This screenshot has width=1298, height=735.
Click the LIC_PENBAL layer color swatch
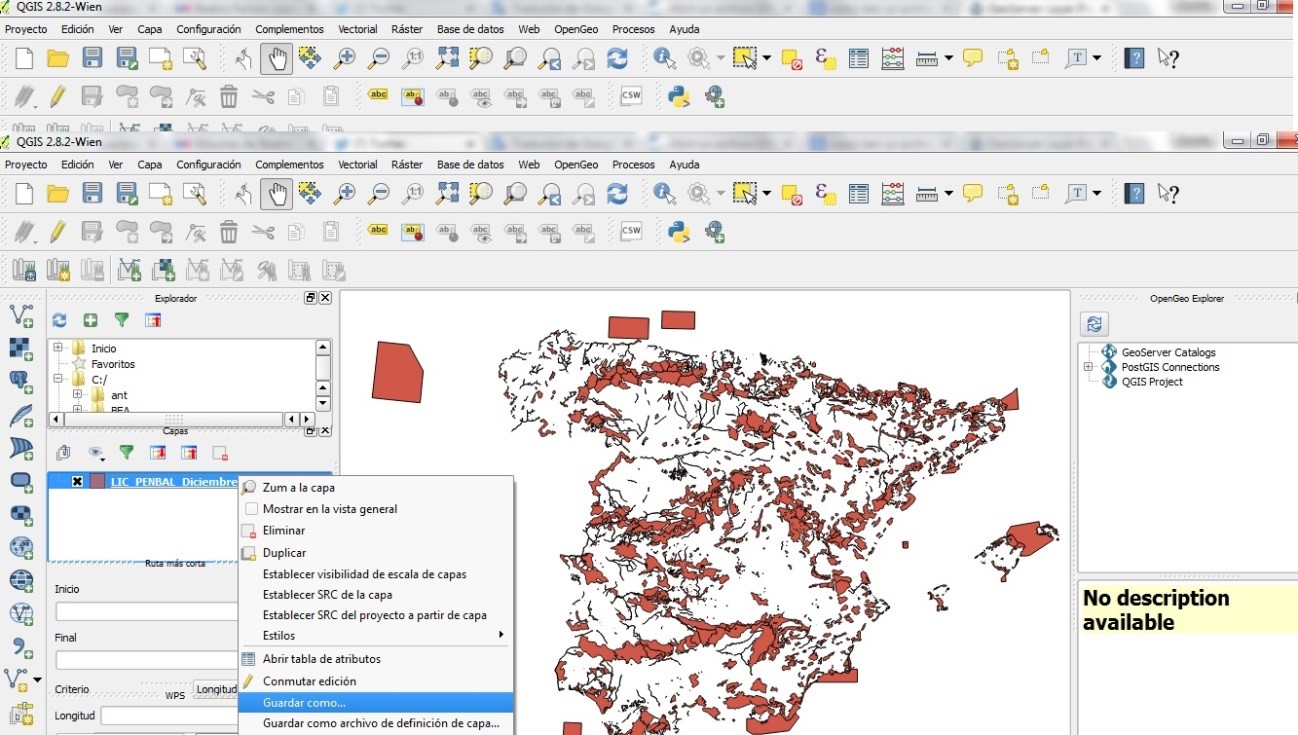coord(95,481)
